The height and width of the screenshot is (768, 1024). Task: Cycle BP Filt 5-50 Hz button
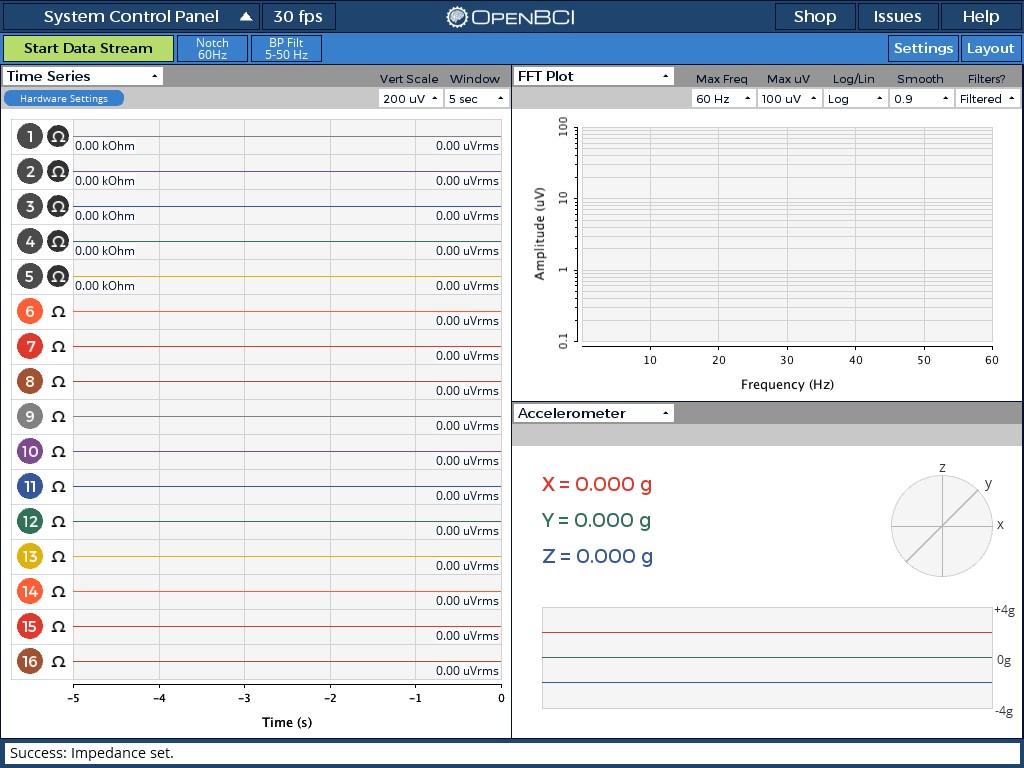(x=286, y=48)
